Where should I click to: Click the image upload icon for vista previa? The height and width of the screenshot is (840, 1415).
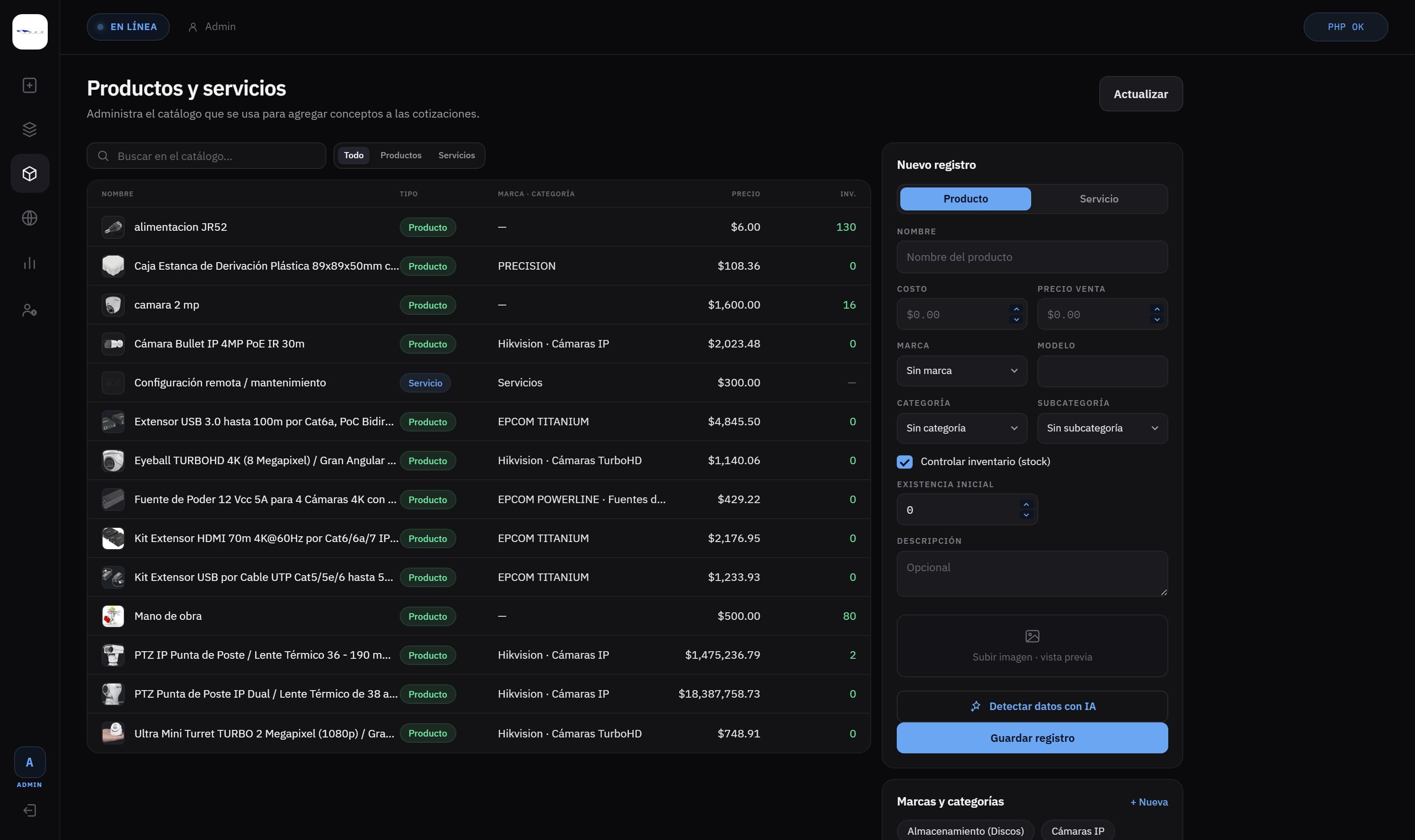click(x=1033, y=636)
